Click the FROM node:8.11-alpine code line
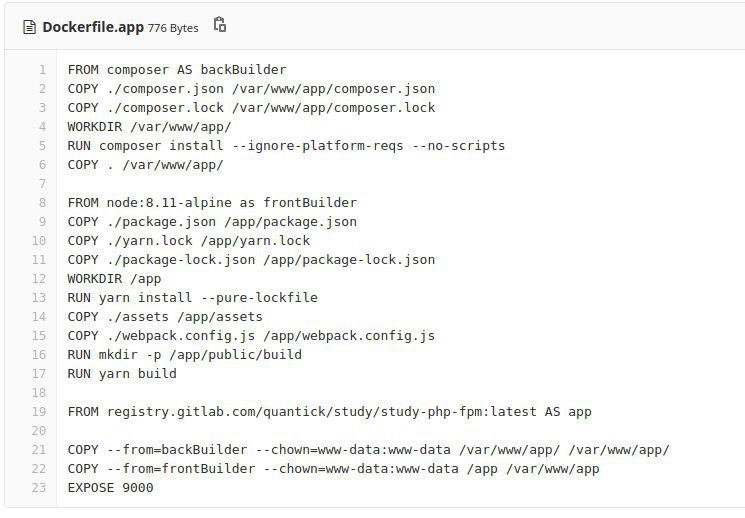 pyautogui.click(x=212, y=203)
